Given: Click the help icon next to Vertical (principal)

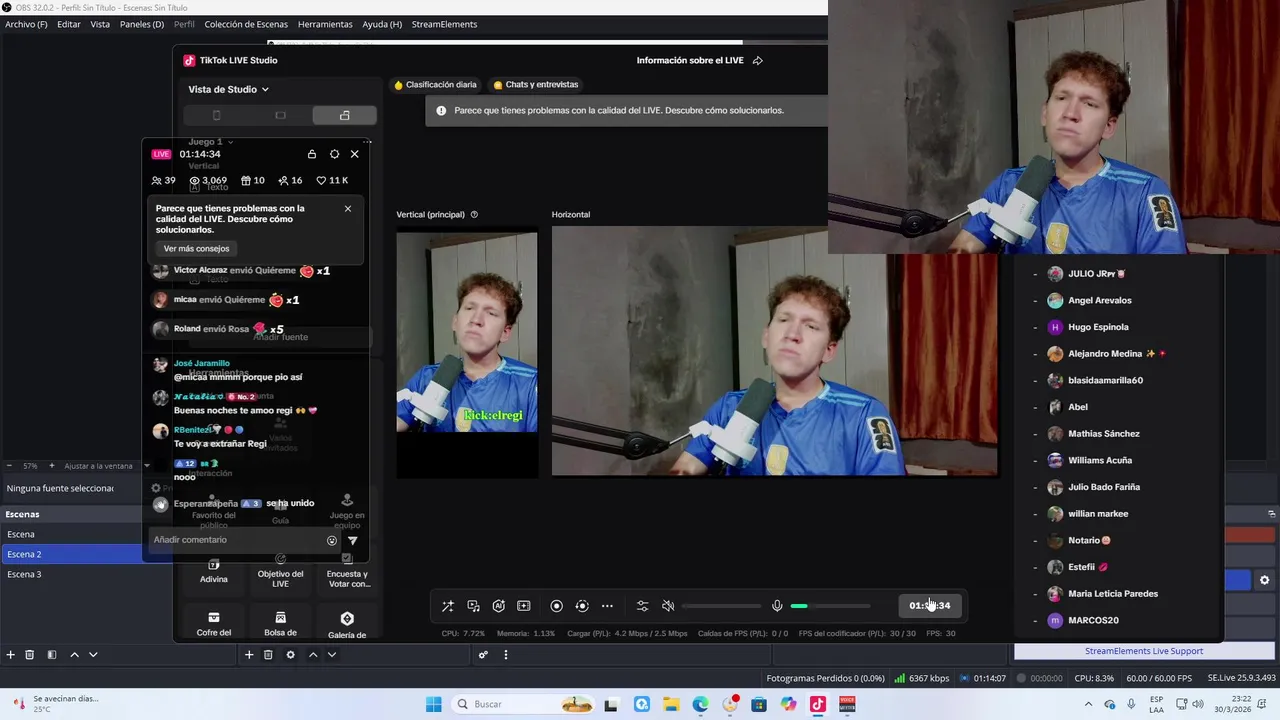Looking at the screenshot, I should click(474, 215).
